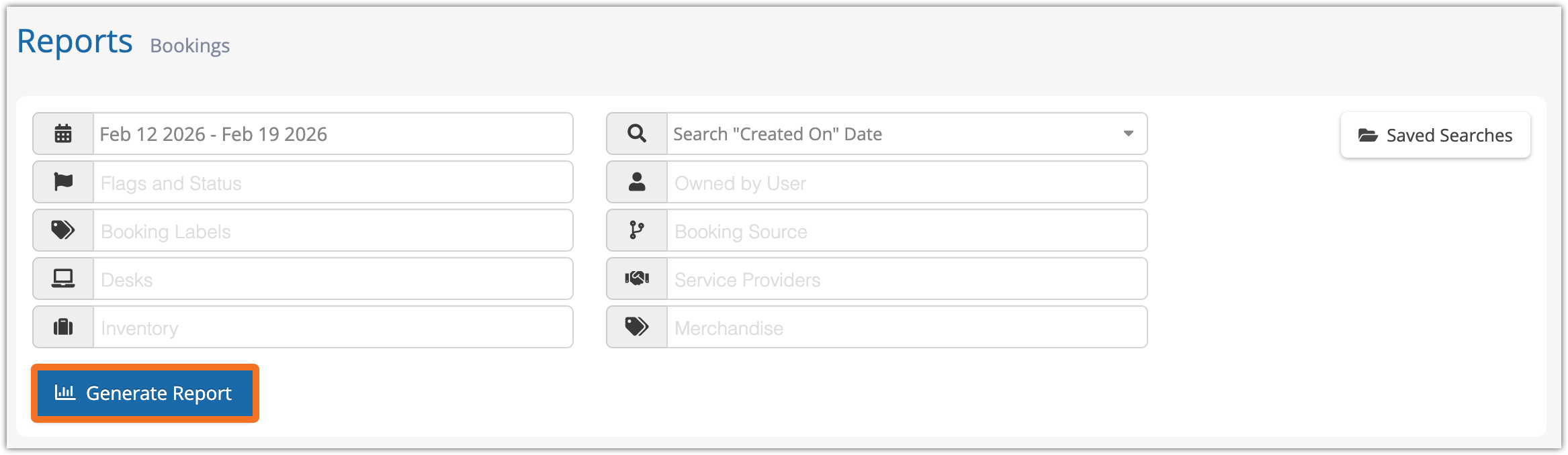Viewport: 1568px width, 455px height.
Task: Click the person icon beside Owned by User
Action: click(637, 183)
